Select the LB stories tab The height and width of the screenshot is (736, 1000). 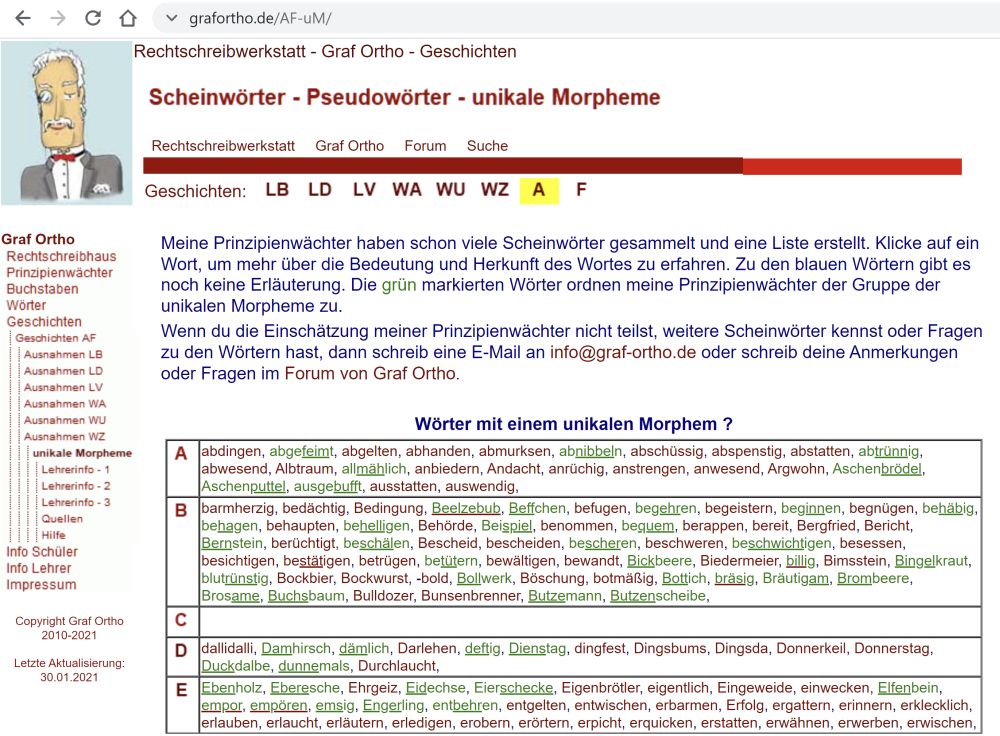pos(277,190)
